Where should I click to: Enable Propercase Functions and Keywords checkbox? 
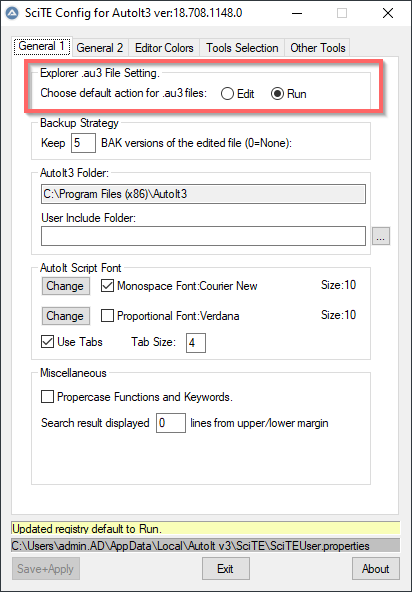tap(47, 397)
